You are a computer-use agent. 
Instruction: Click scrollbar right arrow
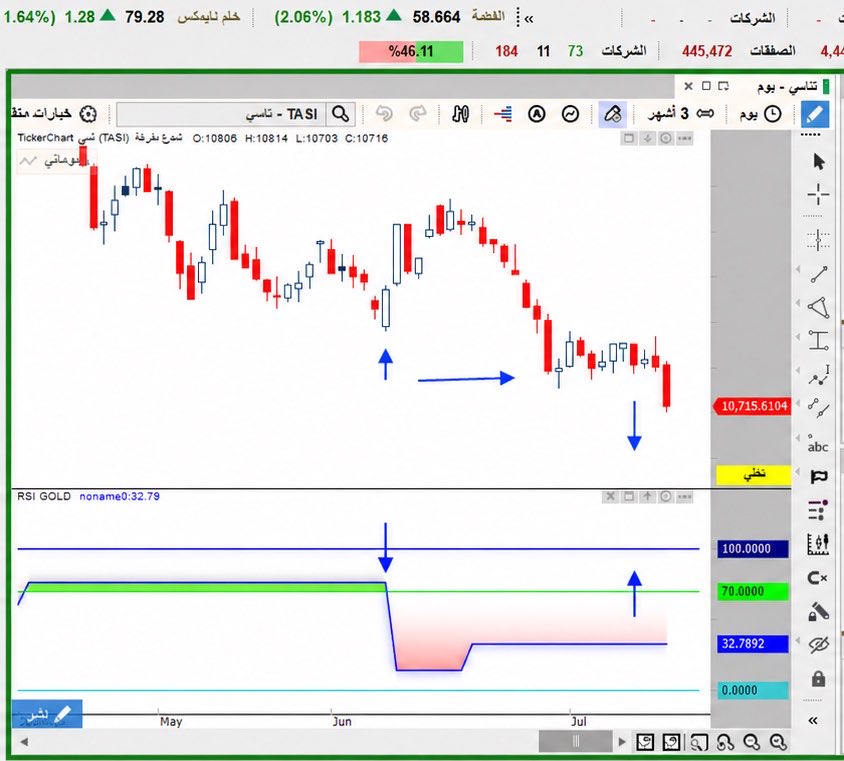click(622, 742)
